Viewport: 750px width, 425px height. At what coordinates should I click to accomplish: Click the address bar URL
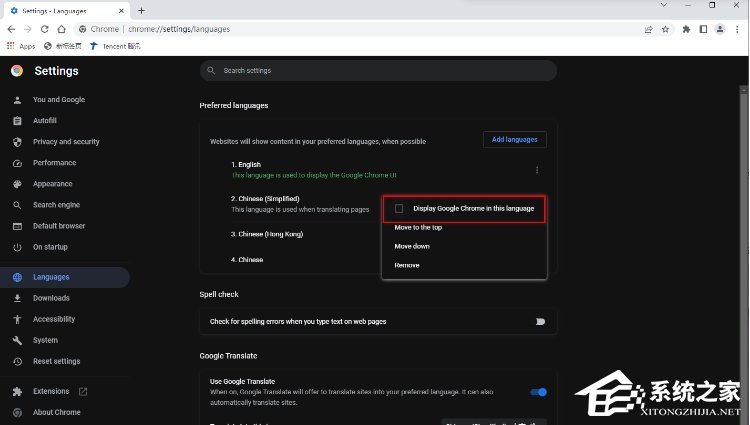(x=179, y=29)
